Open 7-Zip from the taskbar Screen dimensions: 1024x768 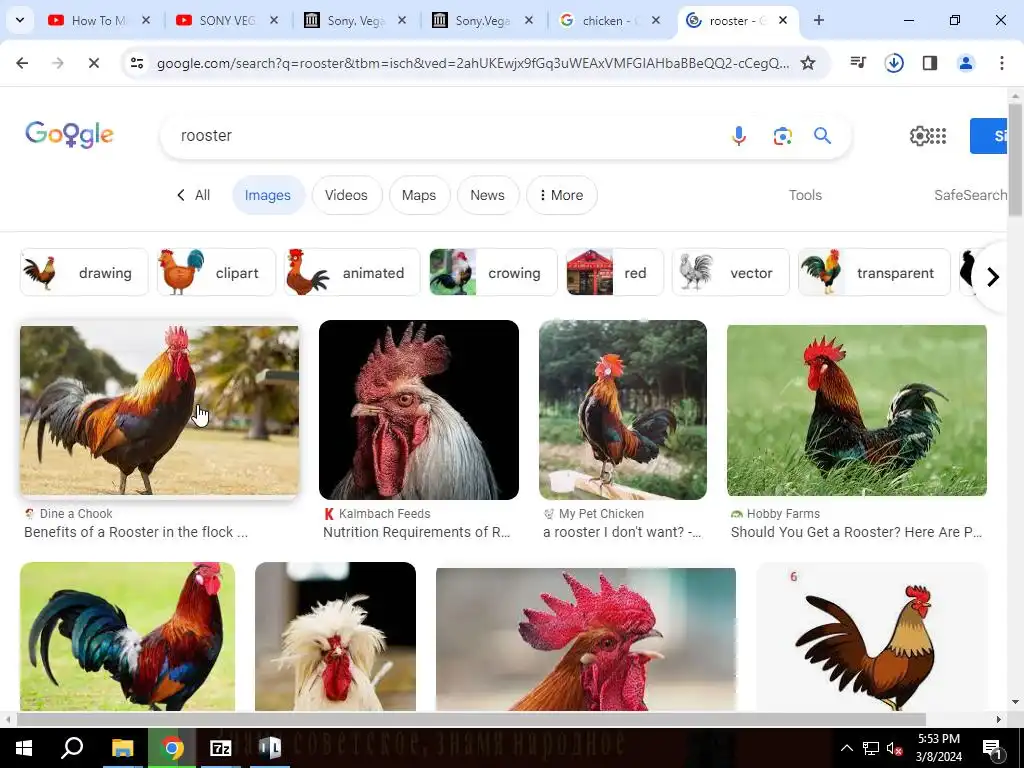pyautogui.click(x=220, y=748)
